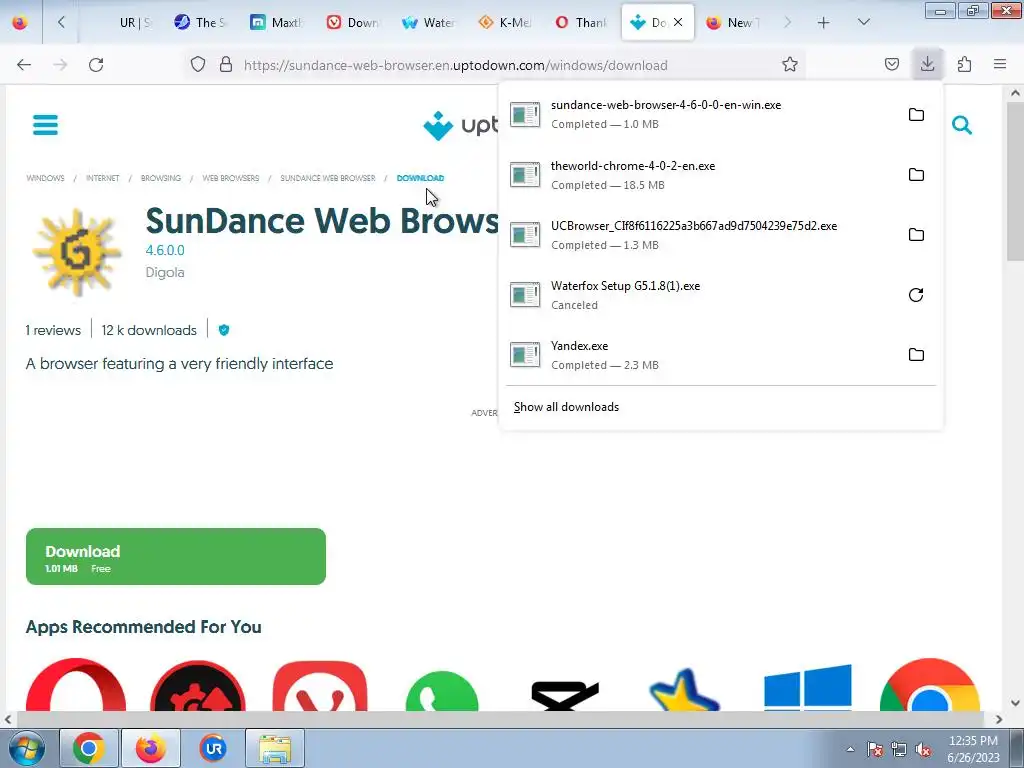
Task: Go to BROWSING breadcrumb
Action: [x=161, y=178]
